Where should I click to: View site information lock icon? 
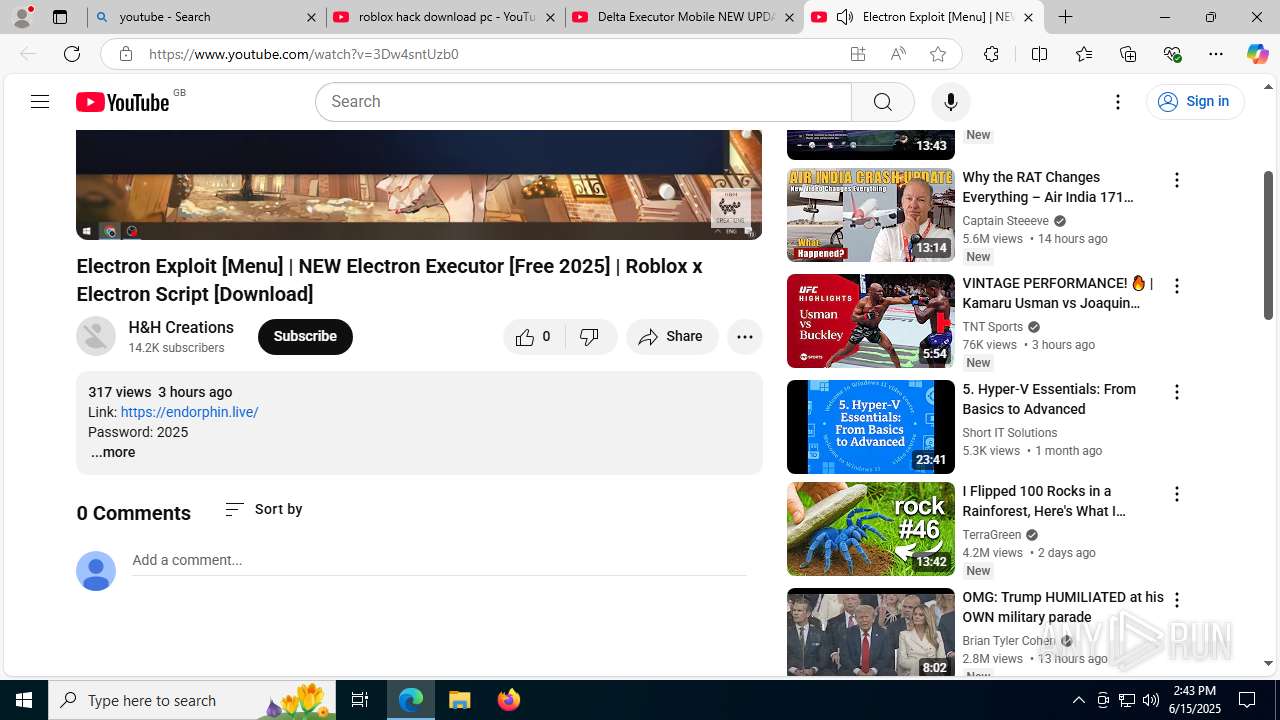tap(125, 54)
